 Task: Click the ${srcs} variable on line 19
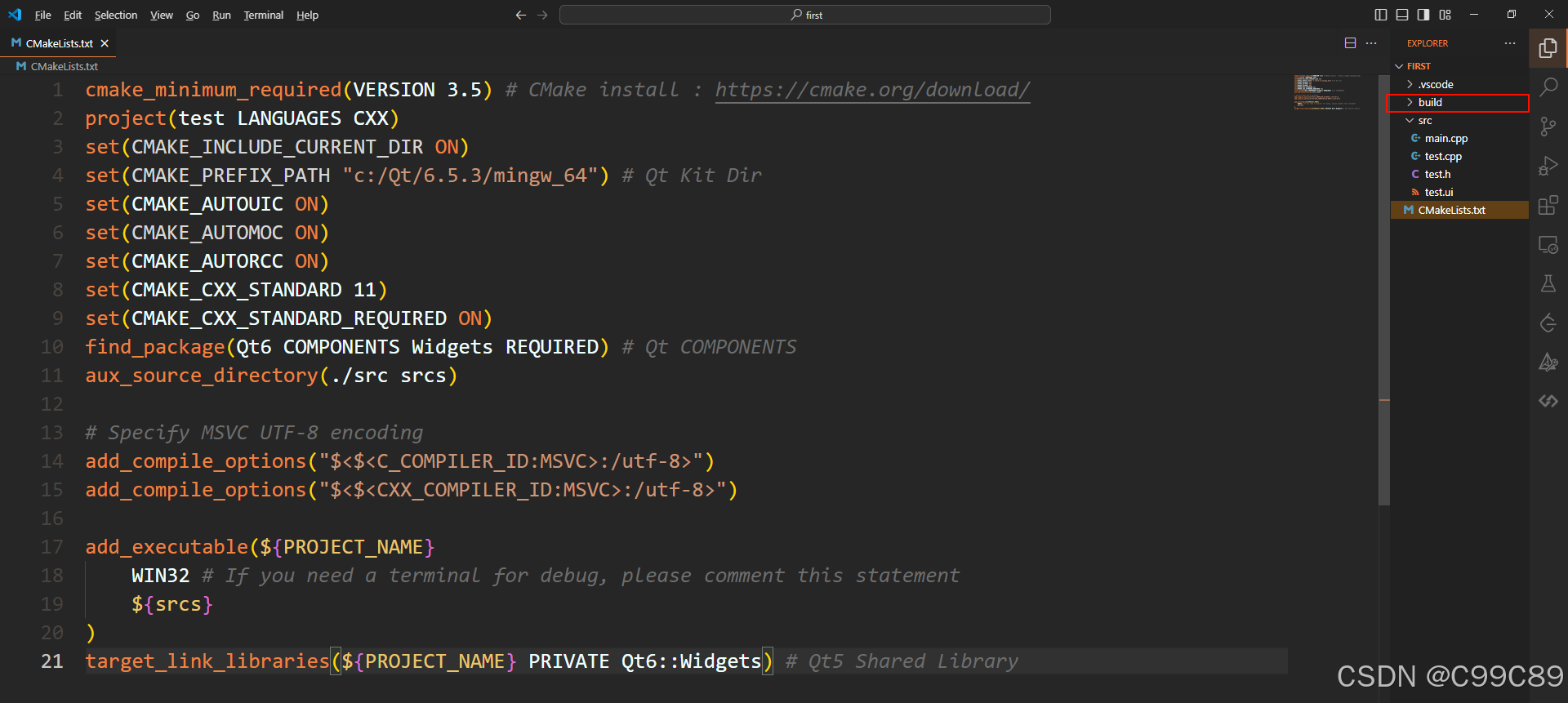tap(172, 604)
